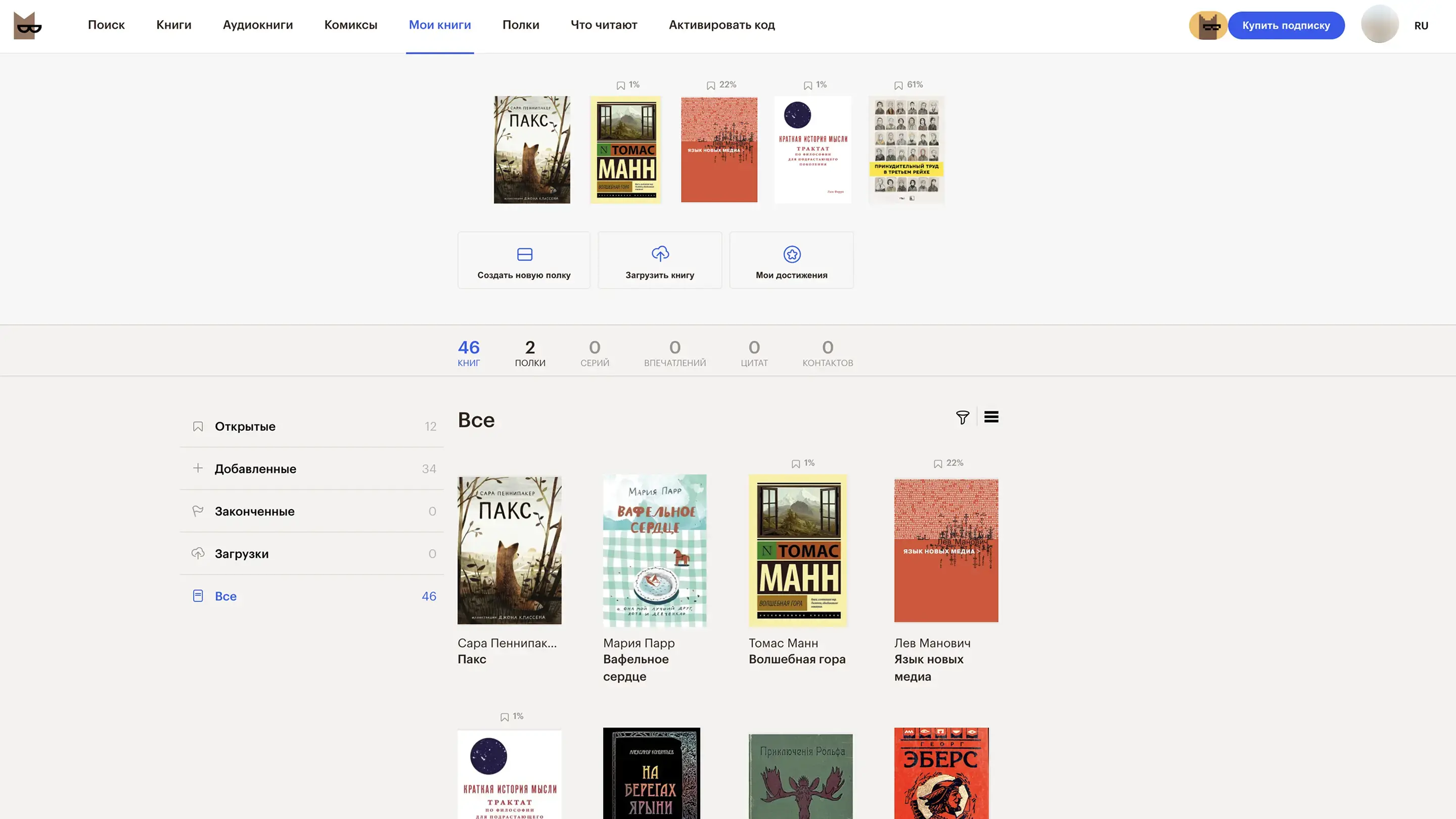Select Законченные sidebar category
The width and height of the screenshot is (1456, 819).
click(x=254, y=511)
